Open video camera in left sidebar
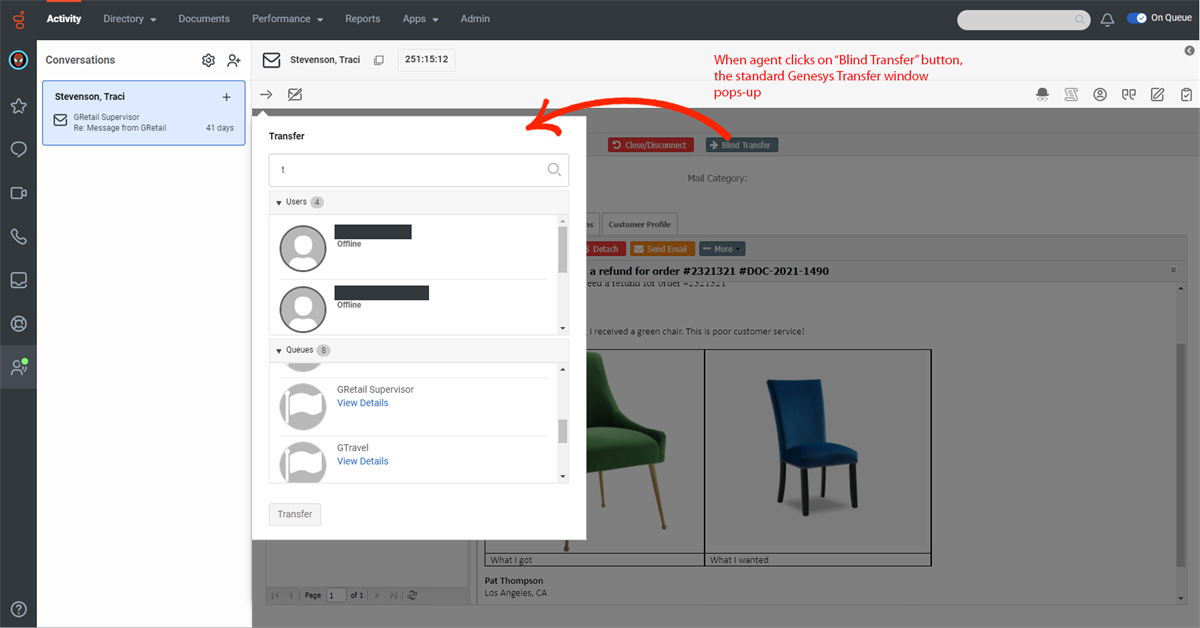Image resolution: width=1200 pixels, height=628 pixels. click(x=18, y=193)
